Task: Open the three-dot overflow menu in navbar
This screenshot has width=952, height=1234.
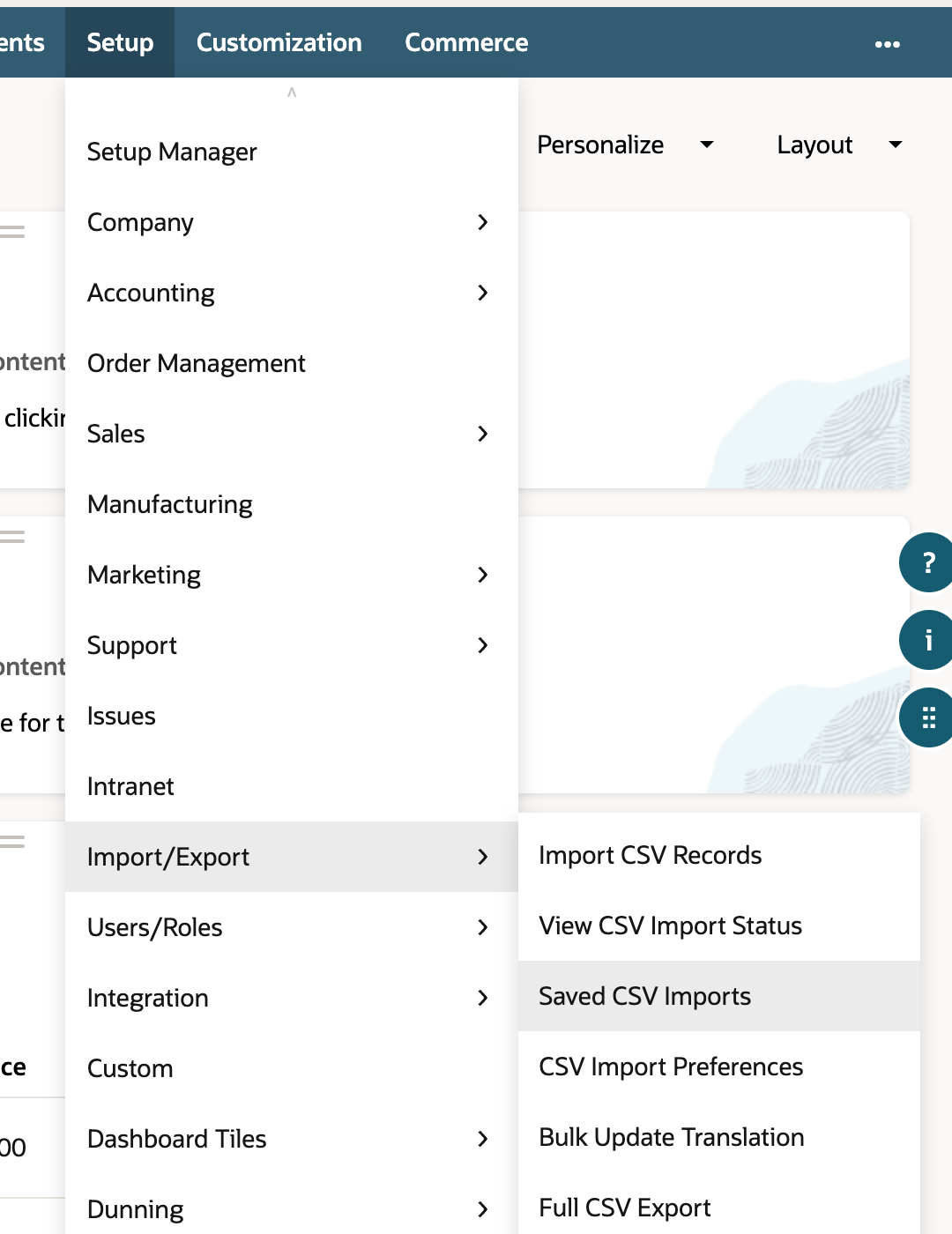Action: [887, 43]
